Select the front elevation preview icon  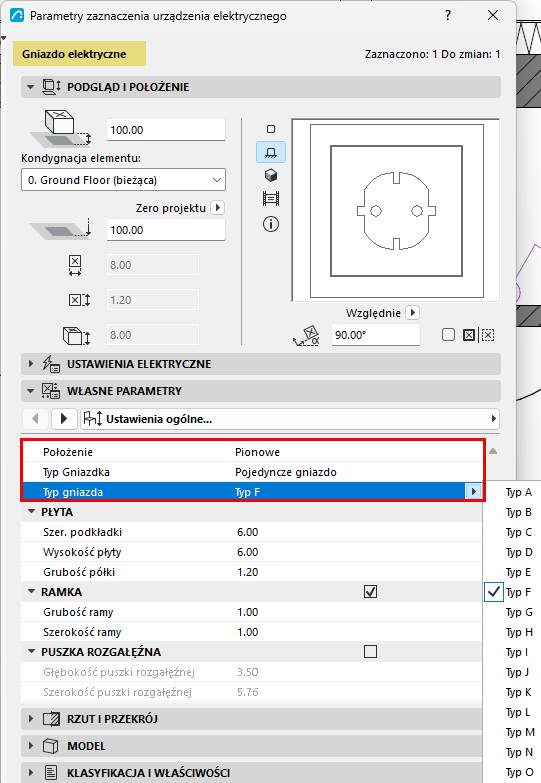(x=271, y=152)
